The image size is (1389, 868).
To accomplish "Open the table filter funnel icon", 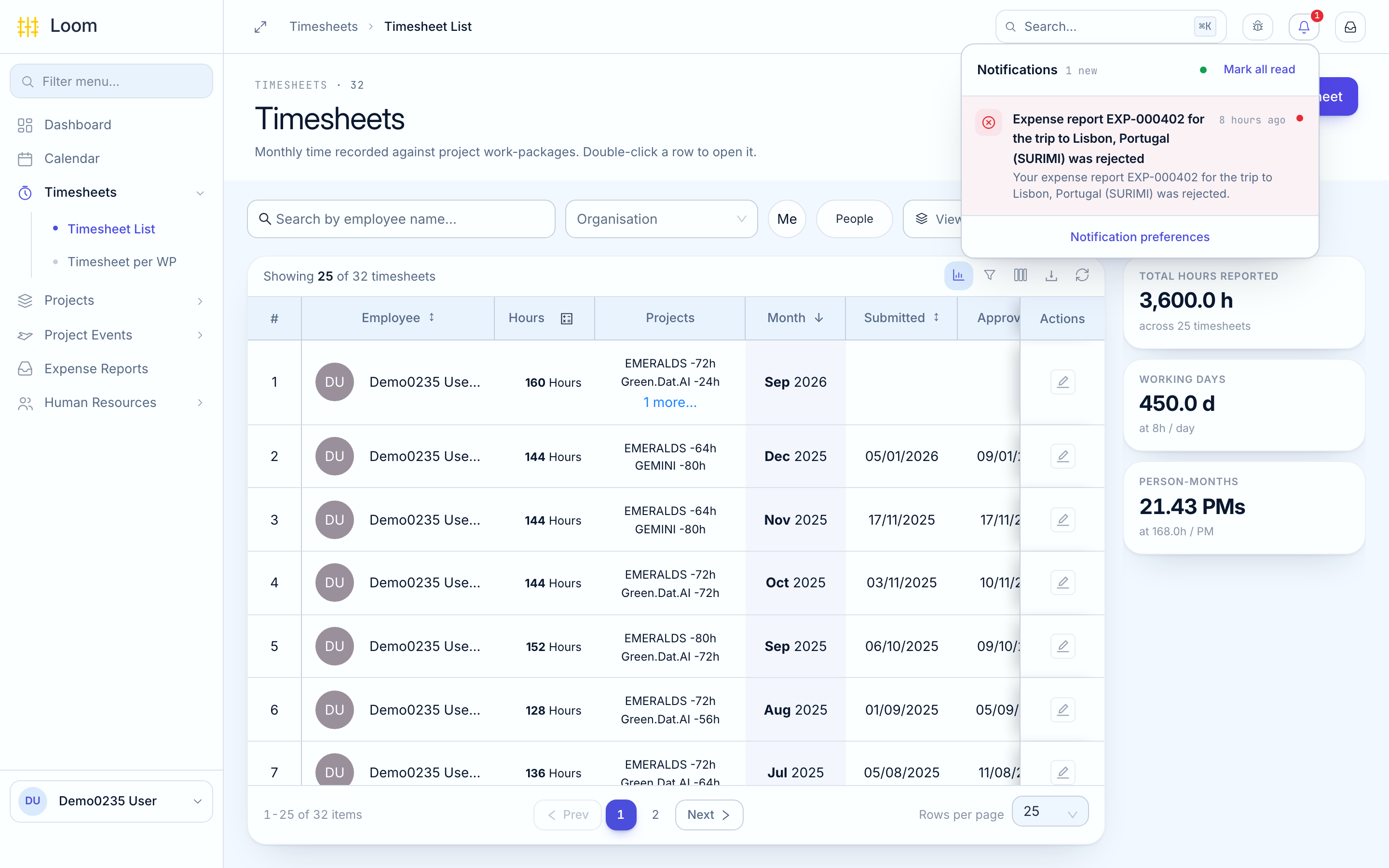I will pyautogui.click(x=990, y=275).
